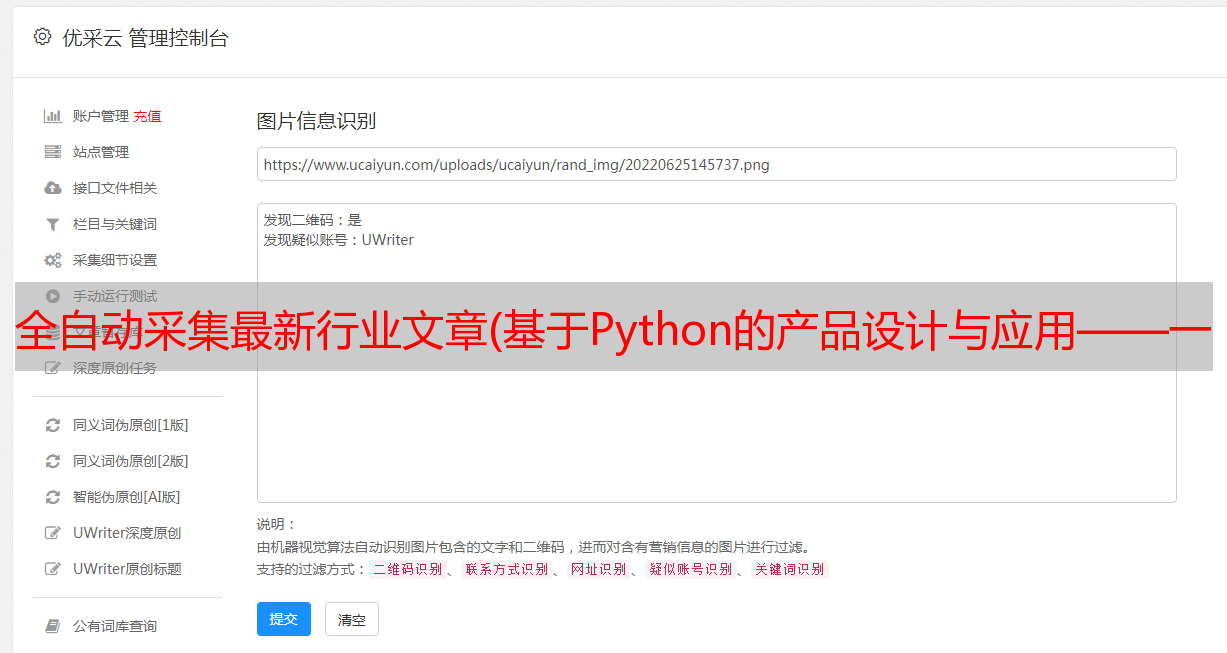Screen dimensions: 1227x653
Task: Click the 智能伪原创[AI版] refresh icon
Action: click(53, 497)
